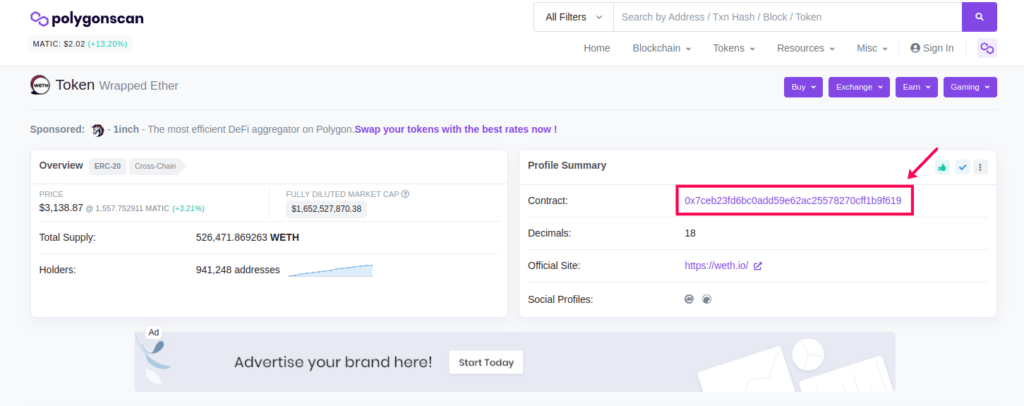The image size is (1024, 406).
Task: Open the Exchange dropdown button
Action: pyautogui.click(x=859, y=87)
